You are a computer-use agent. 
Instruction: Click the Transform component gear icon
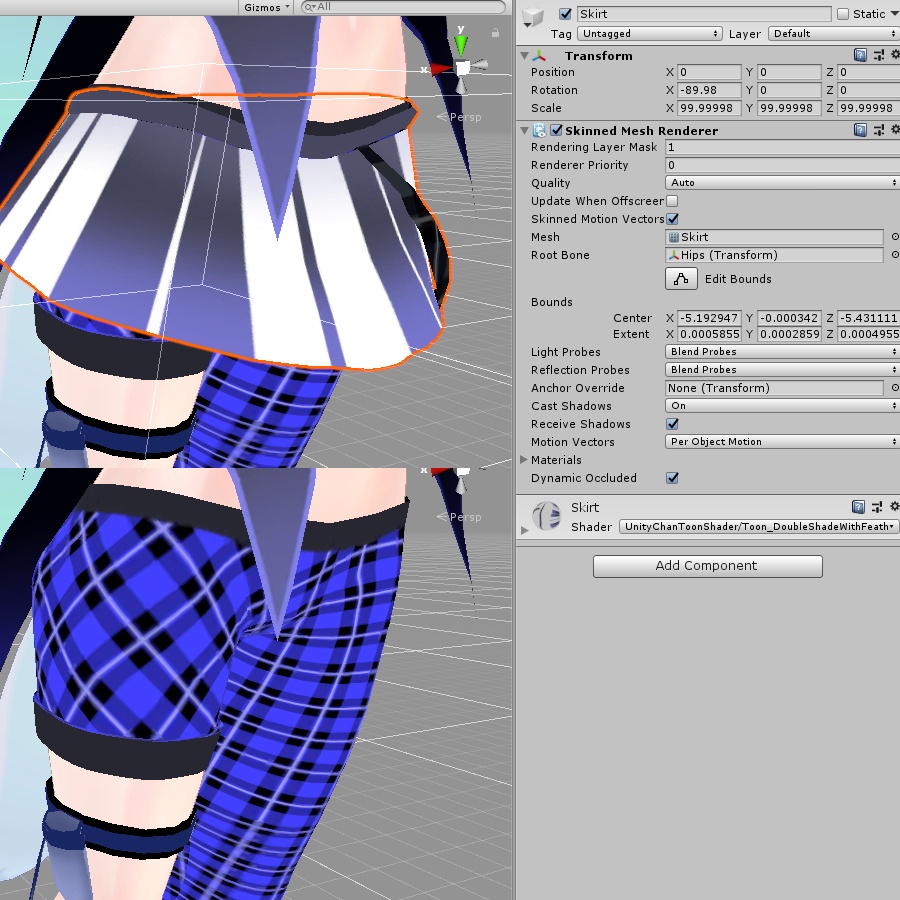pyautogui.click(x=895, y=55)
